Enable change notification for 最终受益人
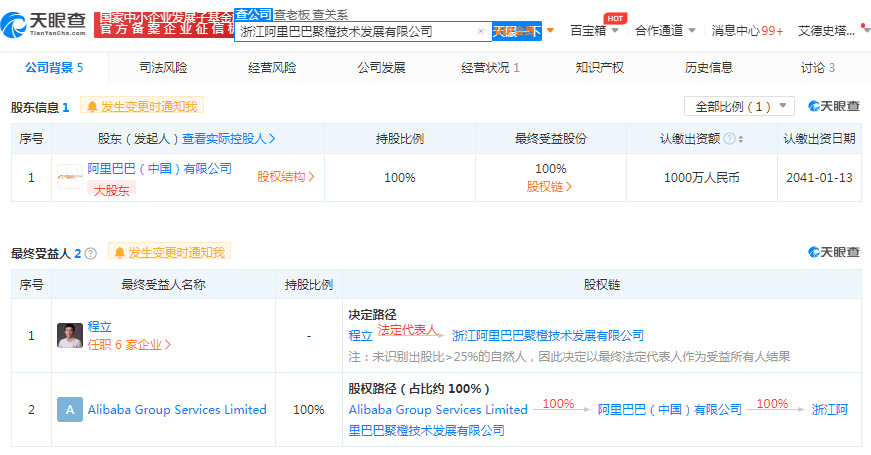871x455 pixels. click(x=169, y=252)
